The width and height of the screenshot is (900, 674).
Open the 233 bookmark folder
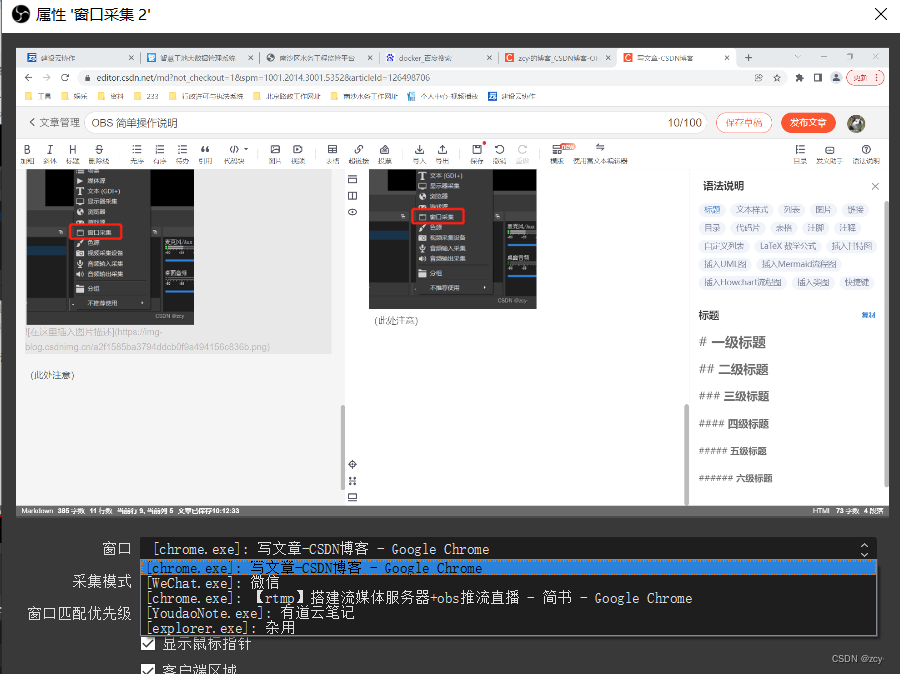click(x=146, y=96)
